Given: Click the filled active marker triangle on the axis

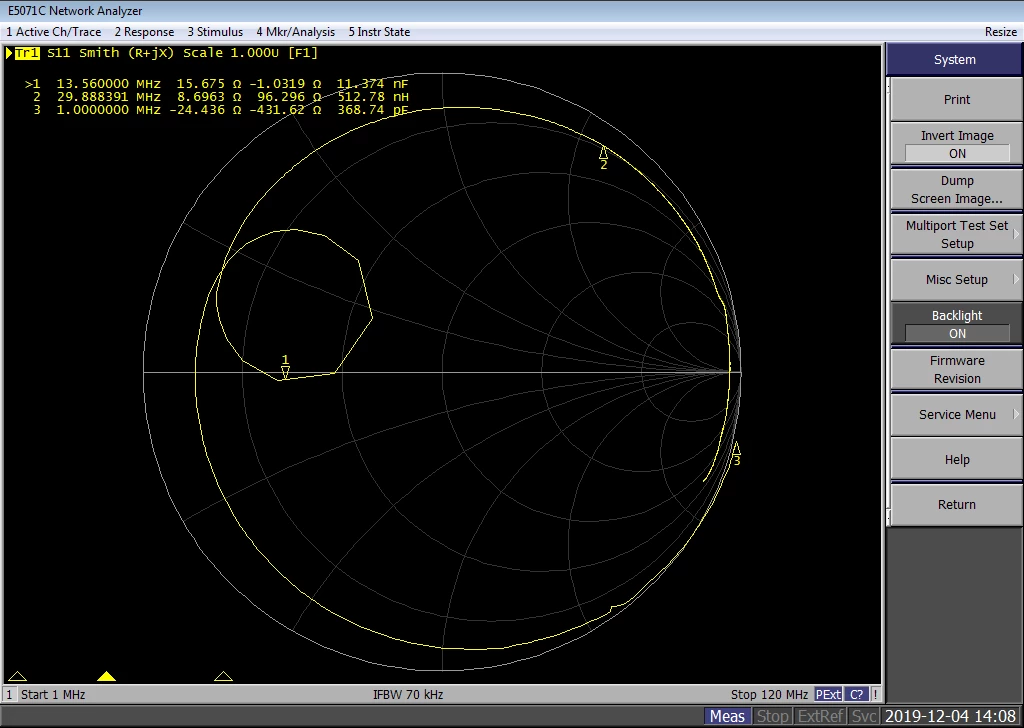Looking at the screenshot, I should coord(106,676).
